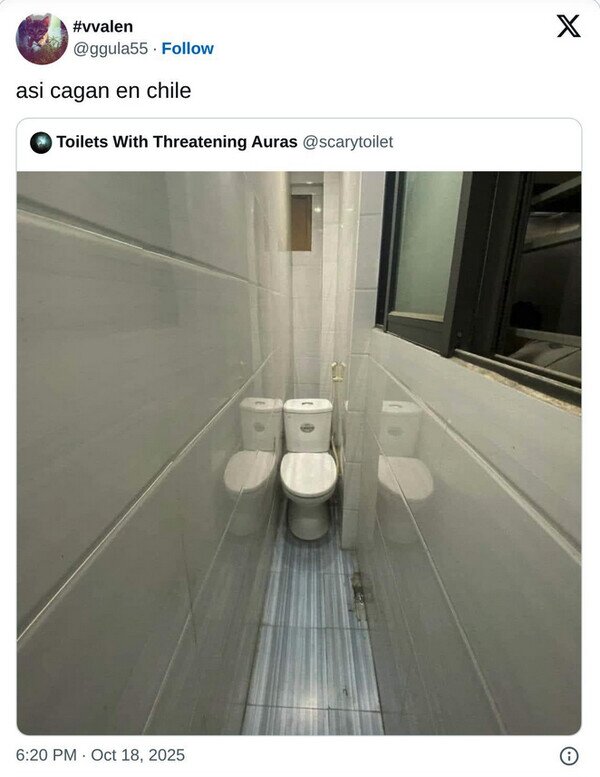Open the #vvalen display name

coord(103,26)
